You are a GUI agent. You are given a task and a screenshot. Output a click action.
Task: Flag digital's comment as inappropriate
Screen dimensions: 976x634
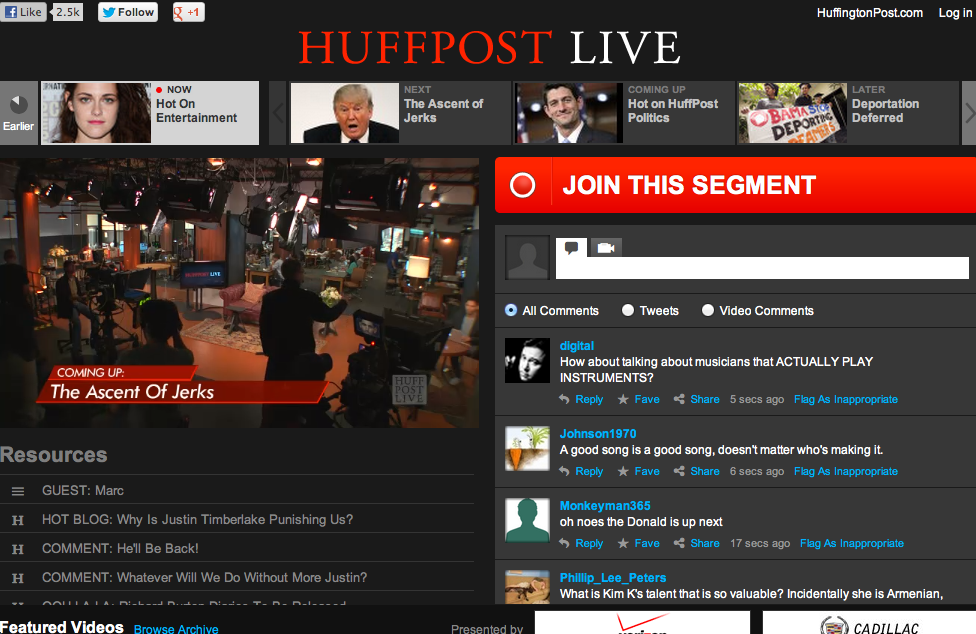click(845, 399)
